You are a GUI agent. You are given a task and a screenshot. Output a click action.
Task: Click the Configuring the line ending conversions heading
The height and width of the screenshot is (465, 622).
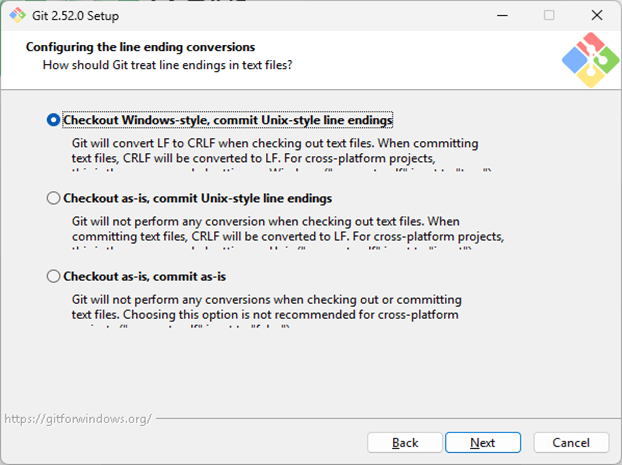pos(140,47)
